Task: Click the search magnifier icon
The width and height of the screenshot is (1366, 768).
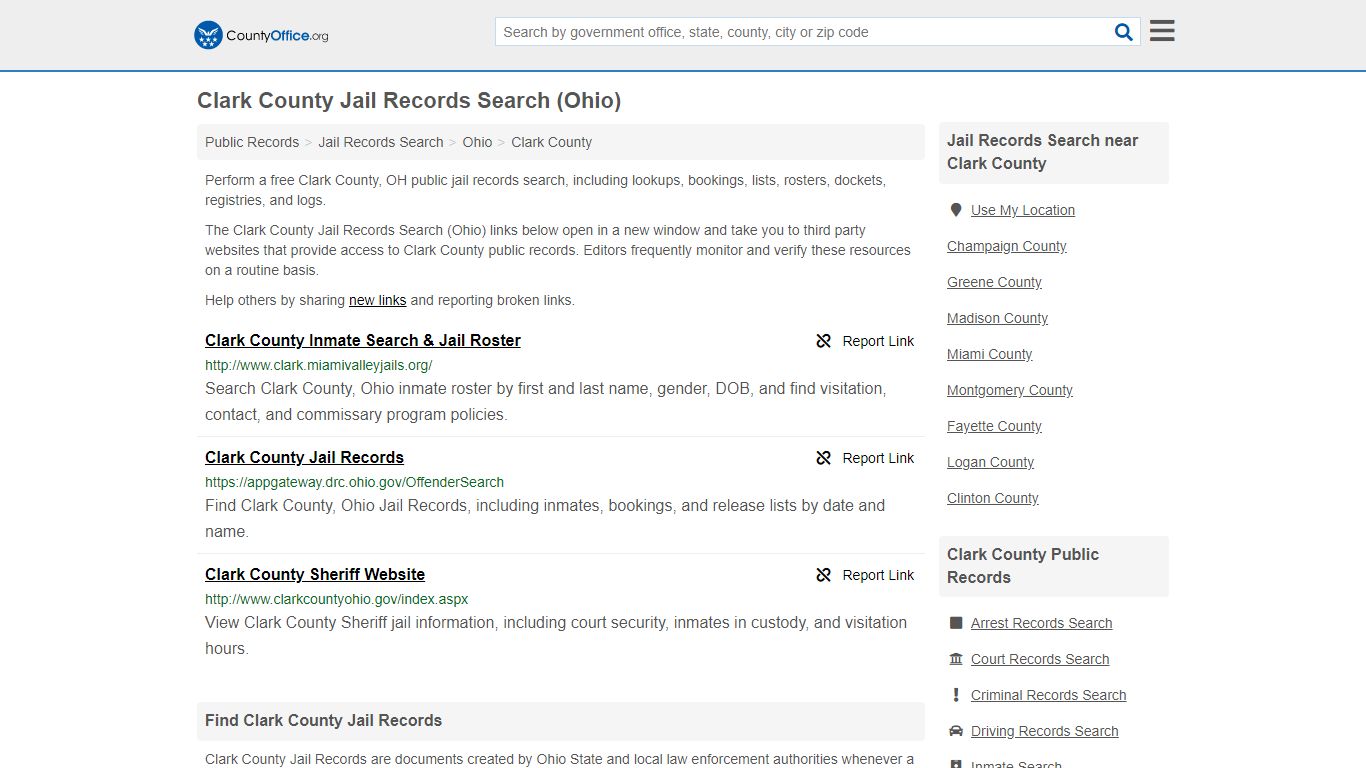Action: coord(1124,32)
